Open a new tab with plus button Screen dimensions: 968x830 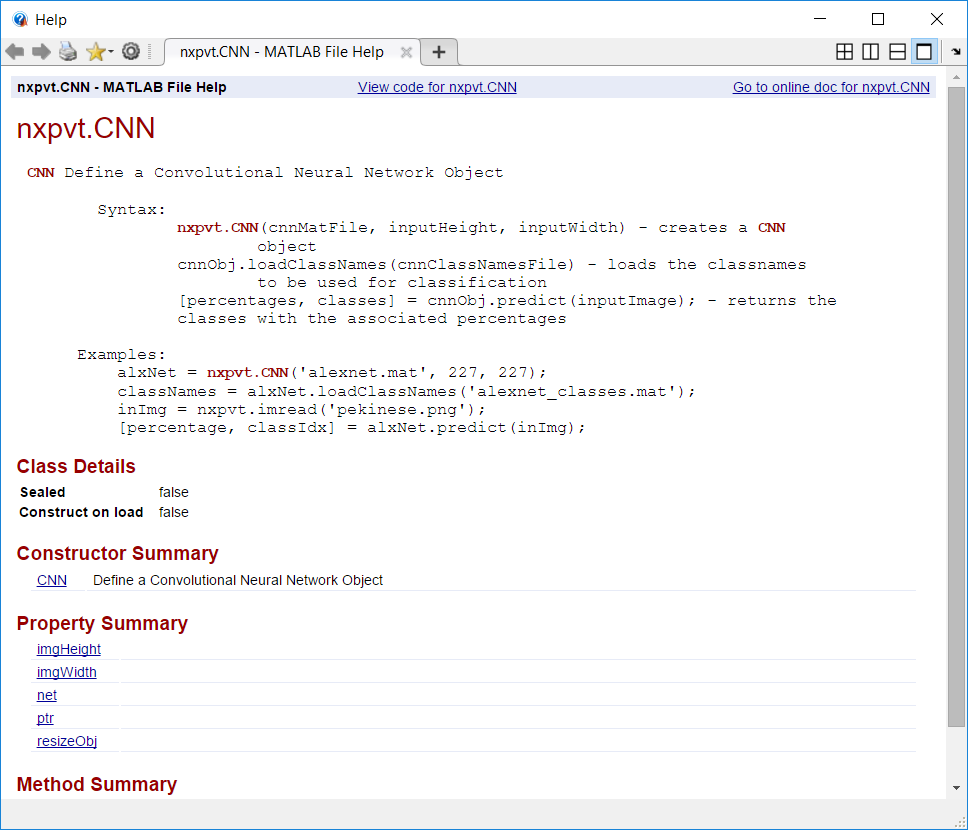click(439, 52)
